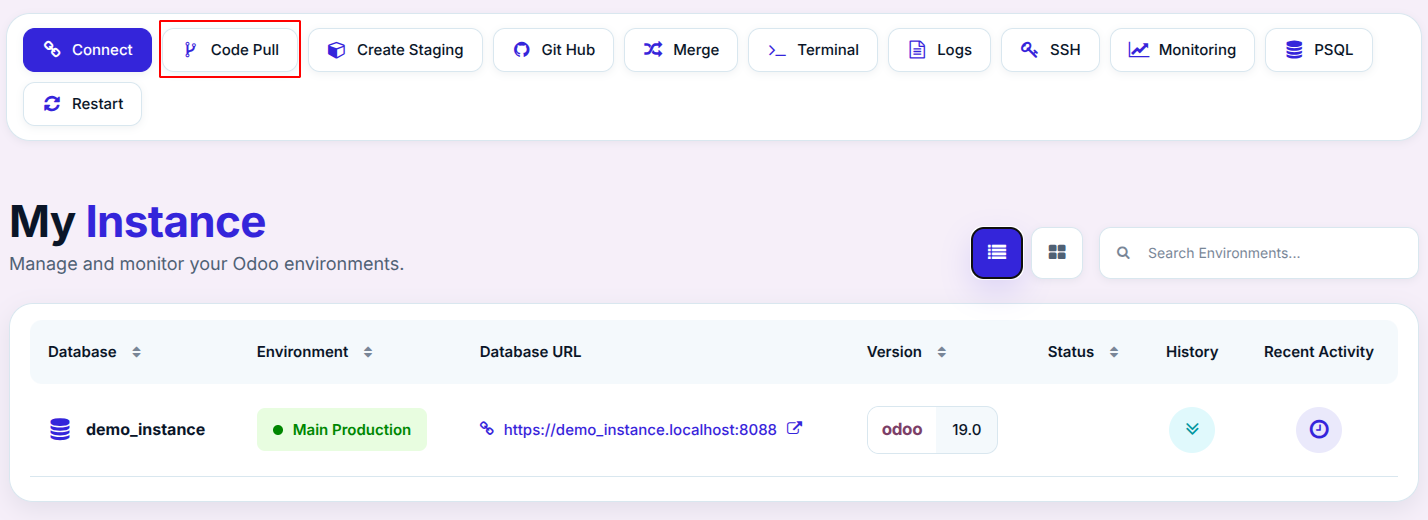Open the Logs viewer
Image resolution: width=1428 pixels, height=520 pixels.
pyautogui.click(x=939, y=50)
